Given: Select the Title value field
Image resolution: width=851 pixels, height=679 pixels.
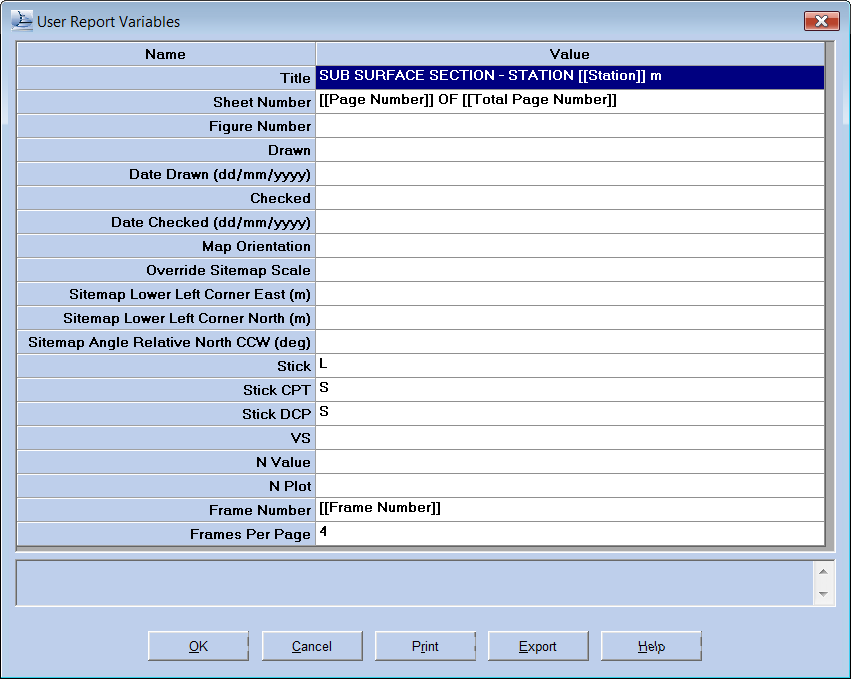Looking at the screenshot, I should pos(570,77).
